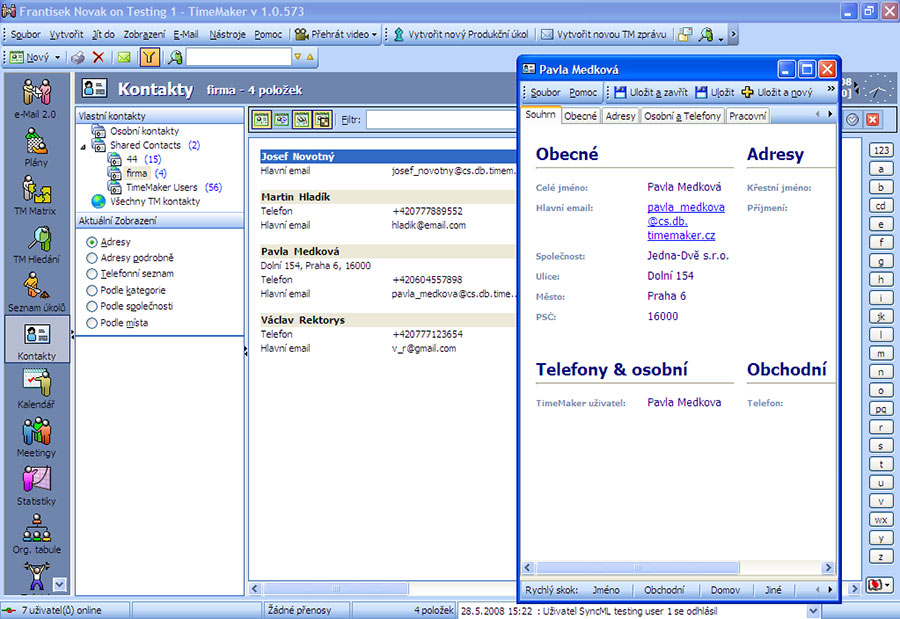Choose the Podle společnosti view

92,306
